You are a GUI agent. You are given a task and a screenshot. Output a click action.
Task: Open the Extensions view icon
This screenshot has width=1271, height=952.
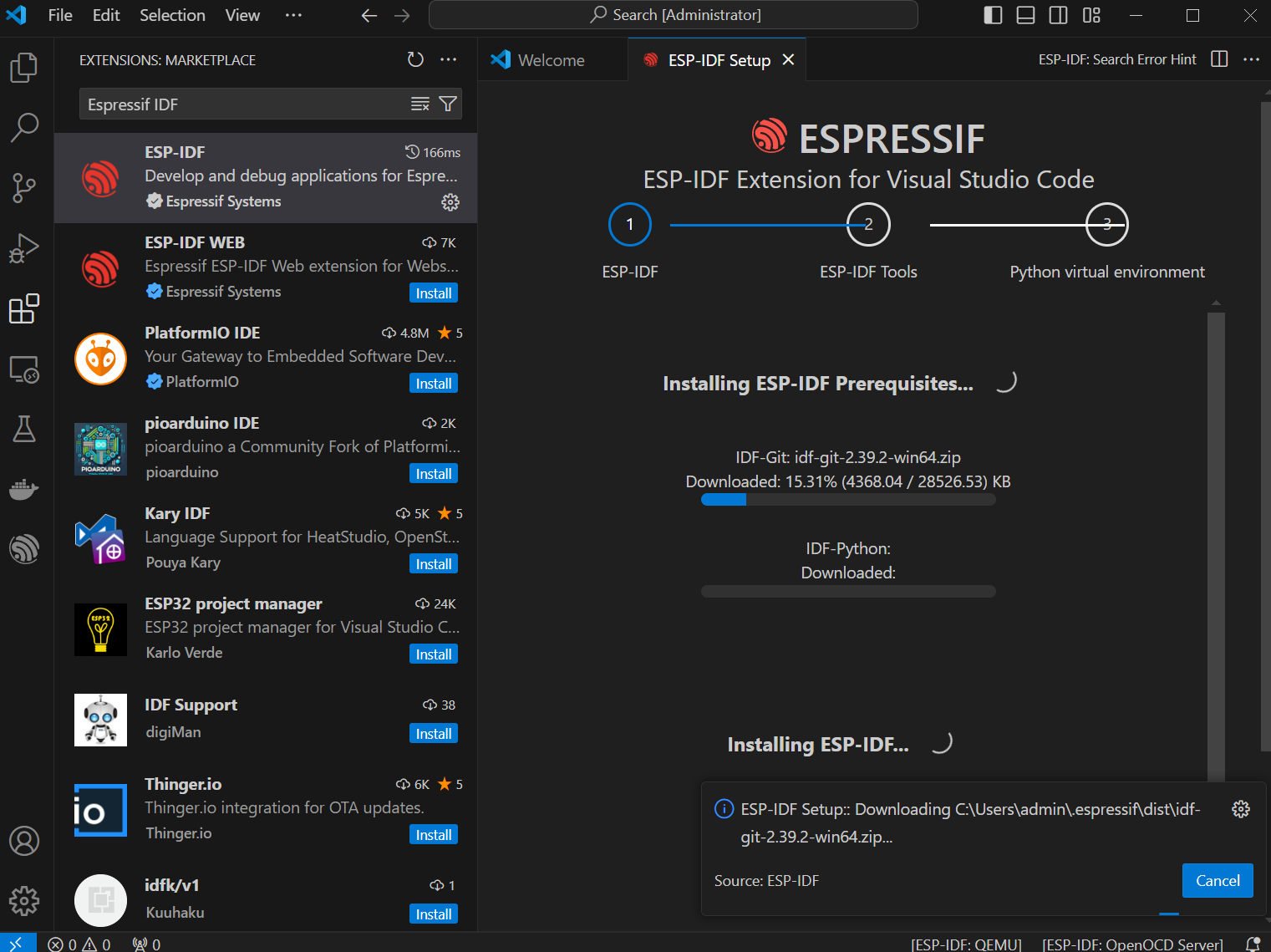24,308
